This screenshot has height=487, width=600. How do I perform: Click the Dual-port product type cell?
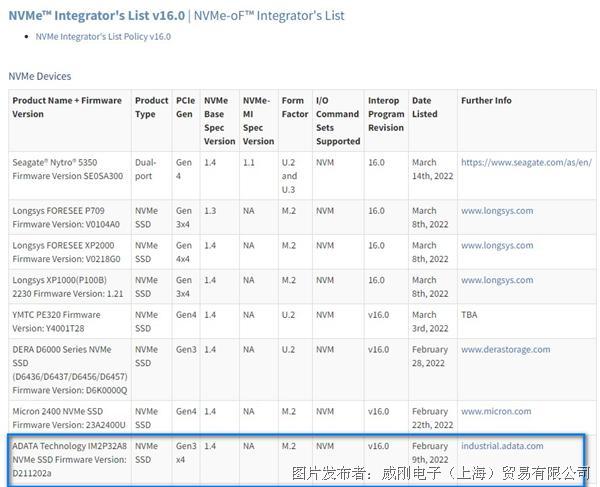click(x=152, y=176)
